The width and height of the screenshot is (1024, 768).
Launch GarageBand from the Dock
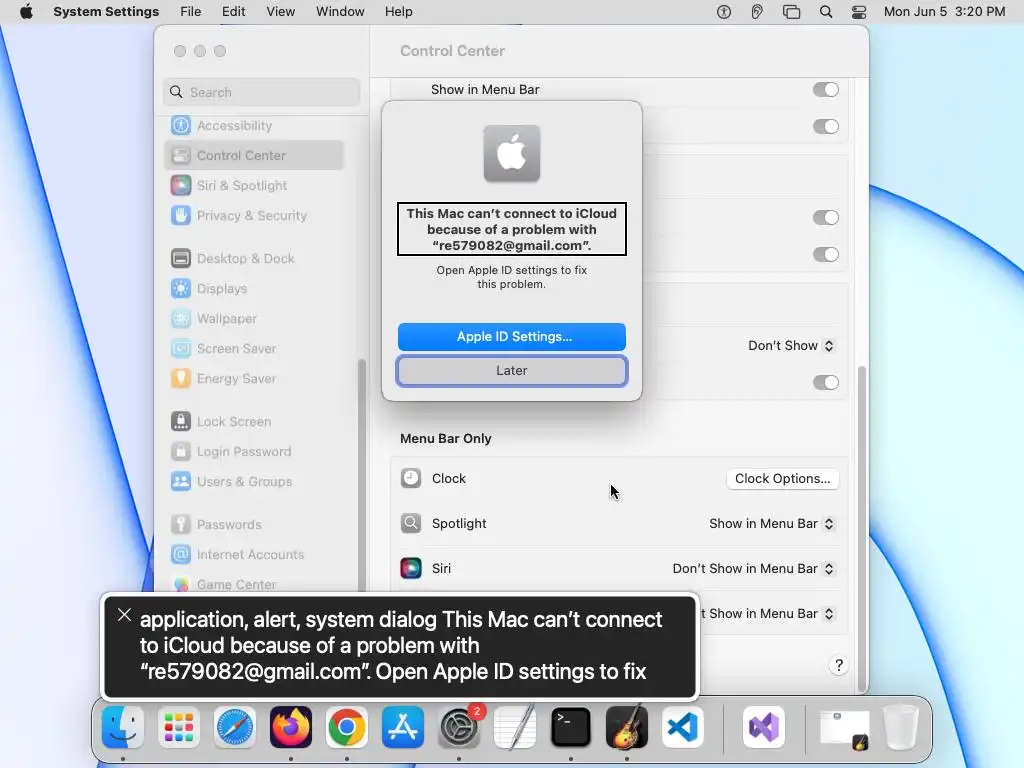click(627, 727)
